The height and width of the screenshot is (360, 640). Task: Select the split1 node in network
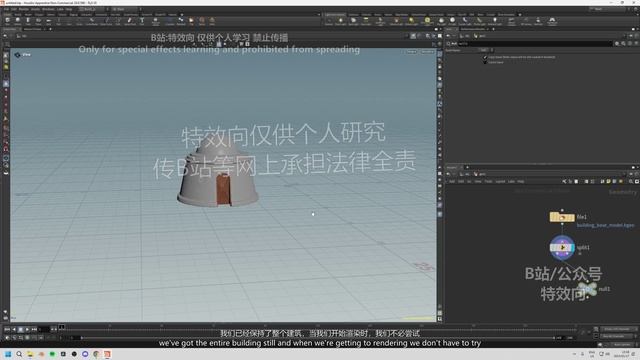tap(562, 247)
